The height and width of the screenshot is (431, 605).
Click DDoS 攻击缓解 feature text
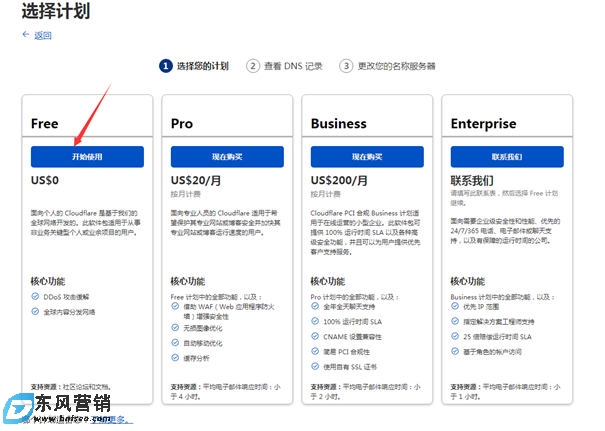point(66,297)
